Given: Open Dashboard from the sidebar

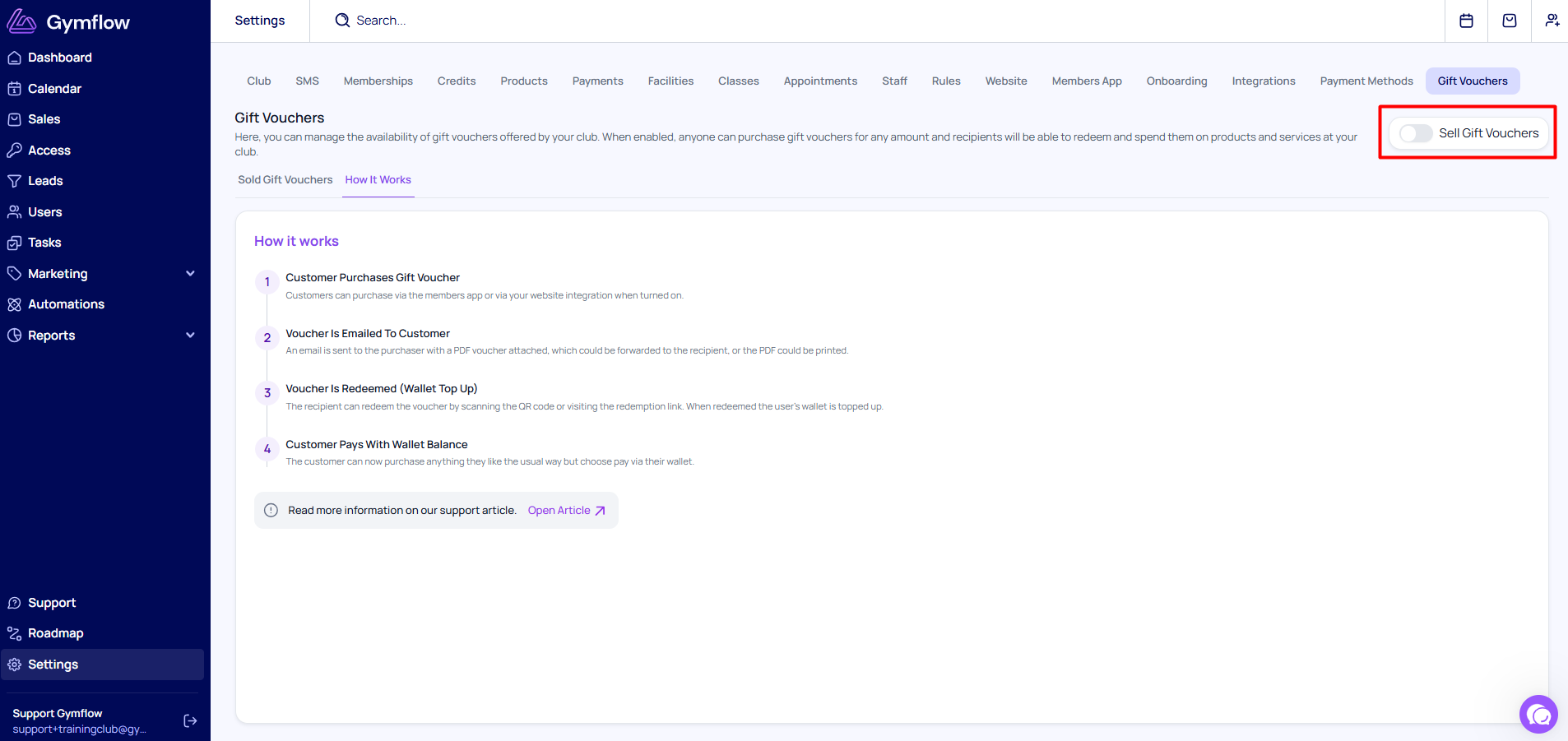Looking at the screenshot, I should point(59,58).
